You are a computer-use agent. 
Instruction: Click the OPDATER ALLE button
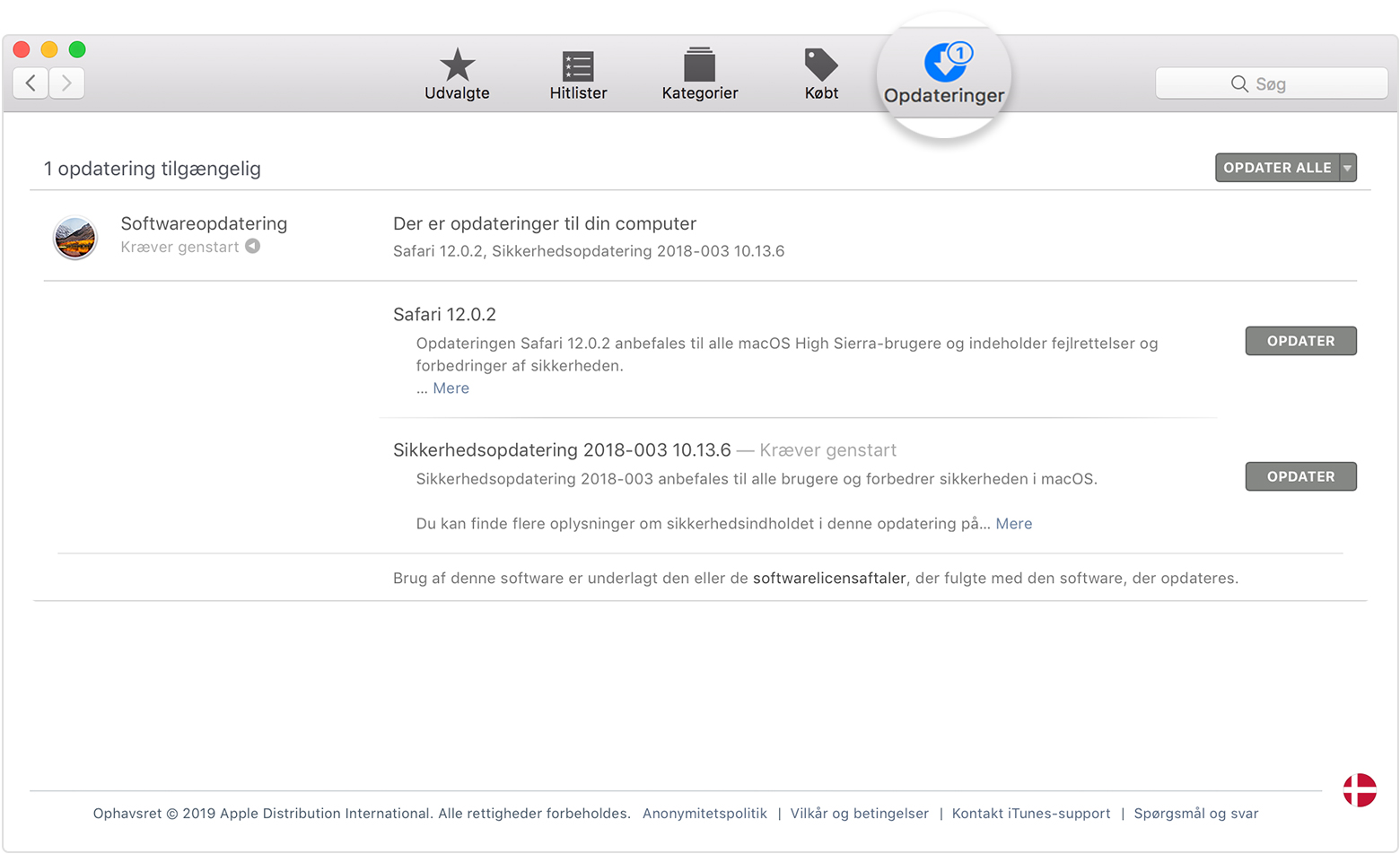click(1277, 168)
